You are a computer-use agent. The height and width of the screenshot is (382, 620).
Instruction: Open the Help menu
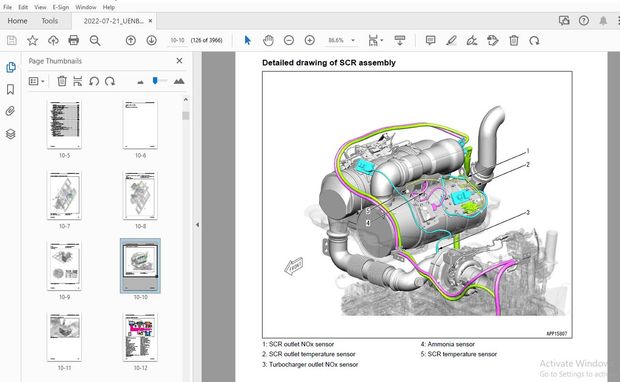coord(108,7)
